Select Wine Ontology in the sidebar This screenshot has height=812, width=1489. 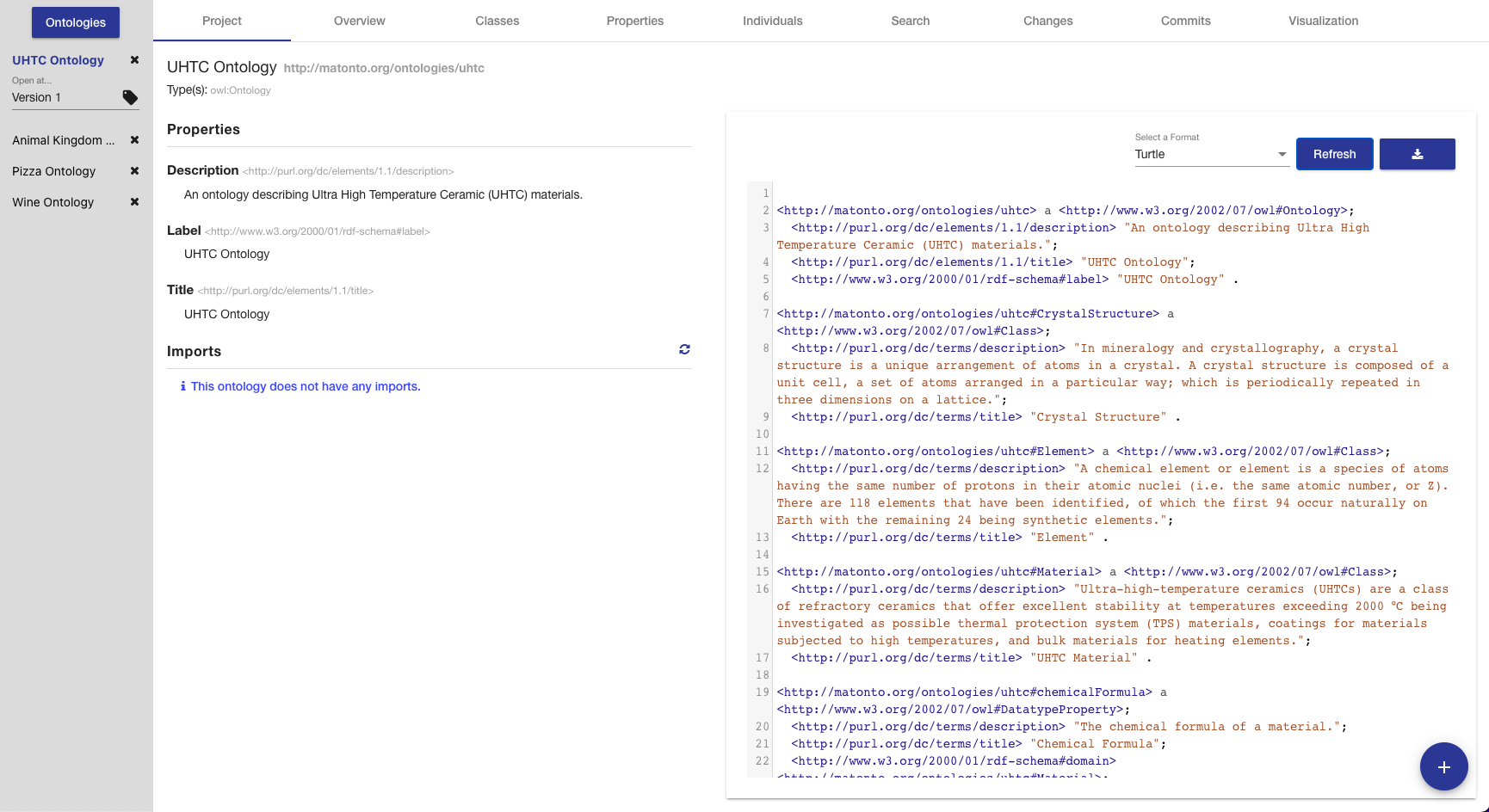point(53,202)
